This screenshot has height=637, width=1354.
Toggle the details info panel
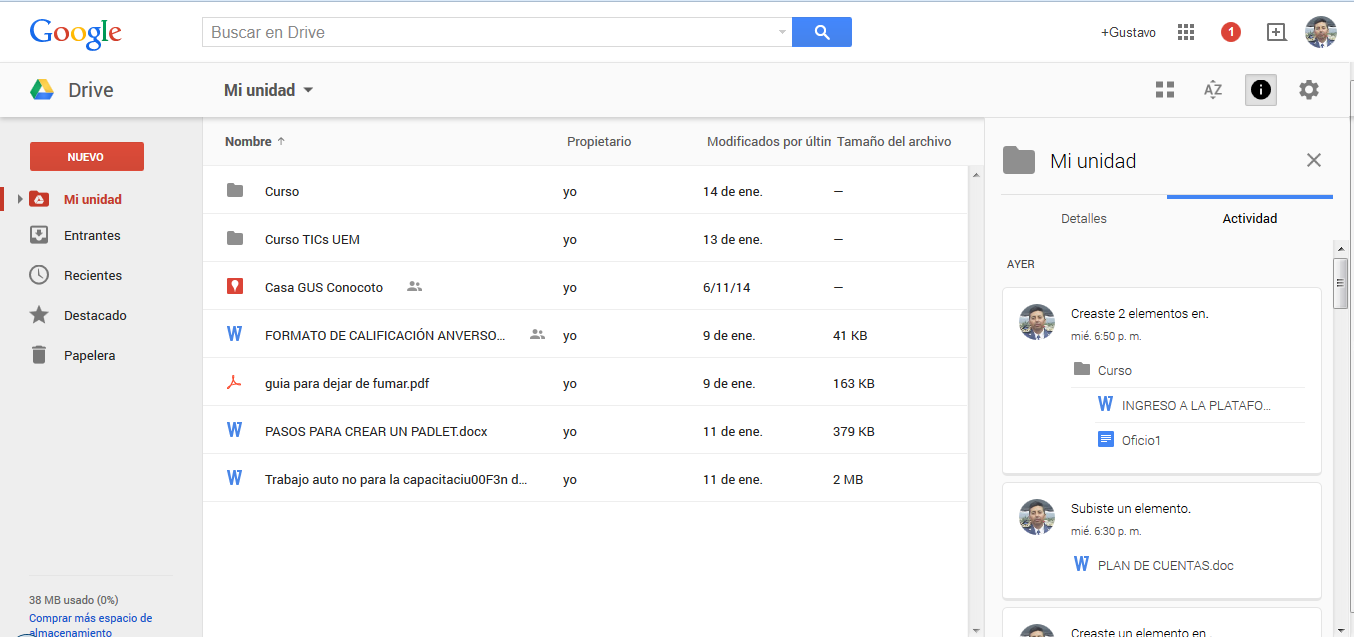tap(1261, 89)
